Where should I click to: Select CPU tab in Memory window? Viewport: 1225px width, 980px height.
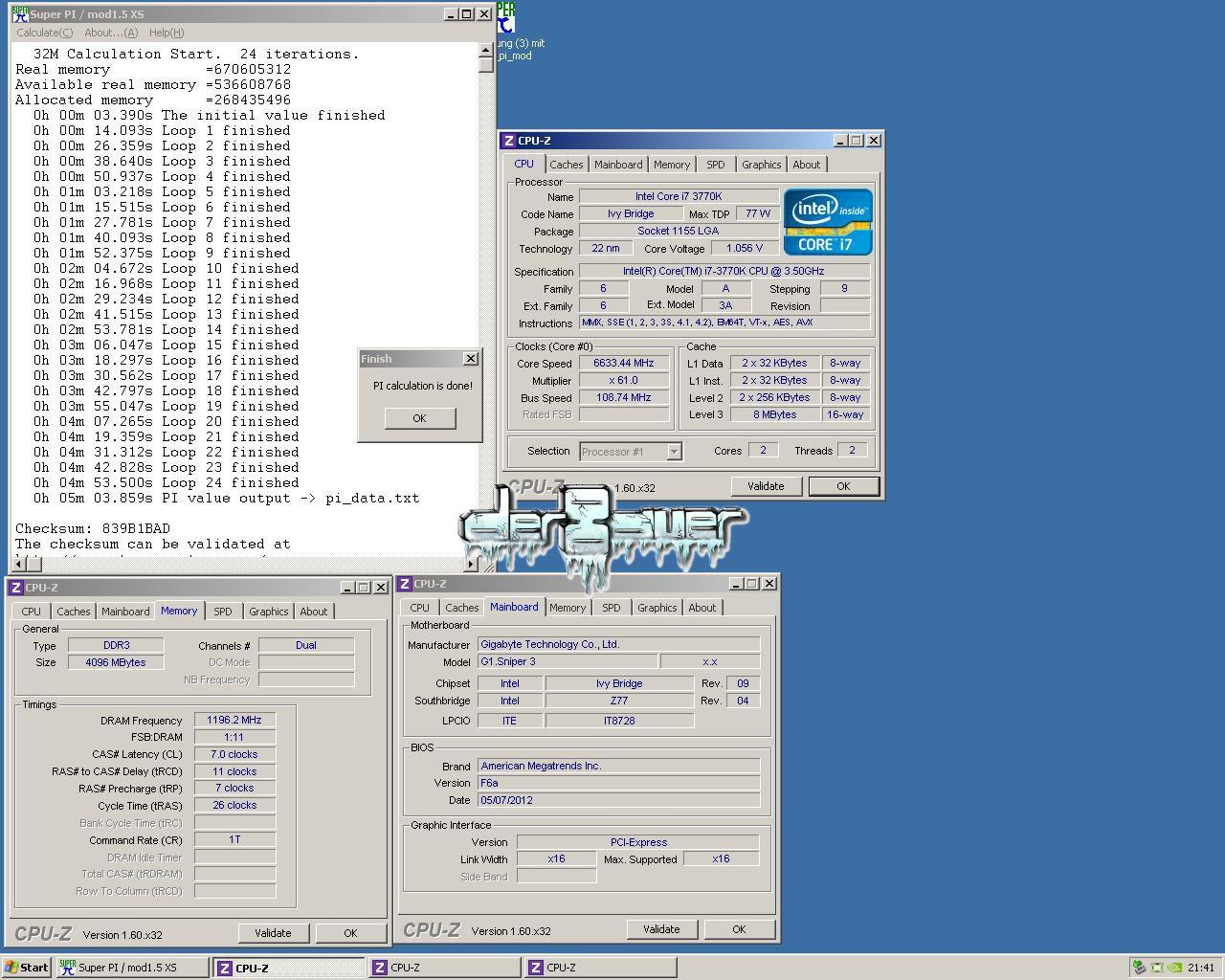click(32, 612)
